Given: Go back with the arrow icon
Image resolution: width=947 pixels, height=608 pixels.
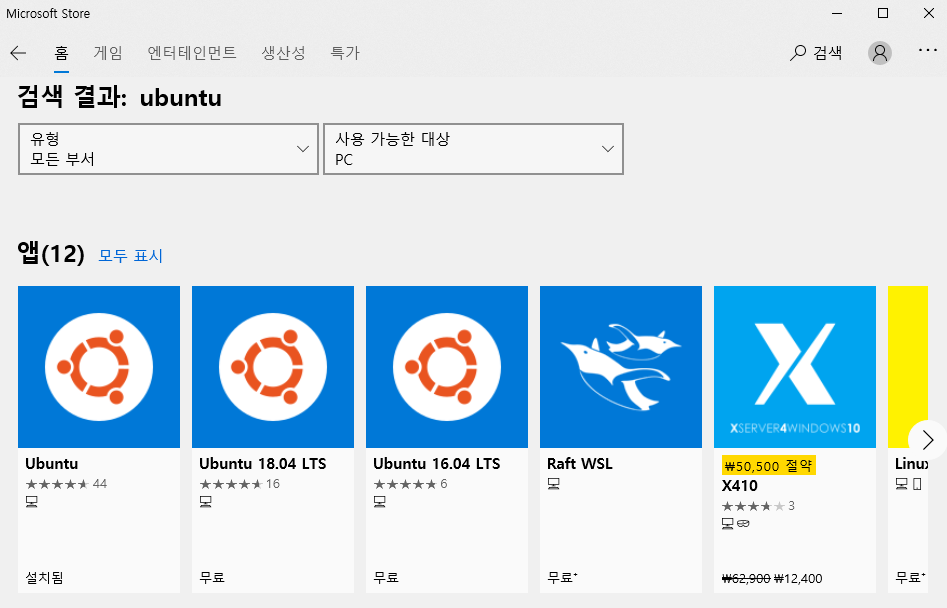Looking at the screenshot, I should click(18, 53).
